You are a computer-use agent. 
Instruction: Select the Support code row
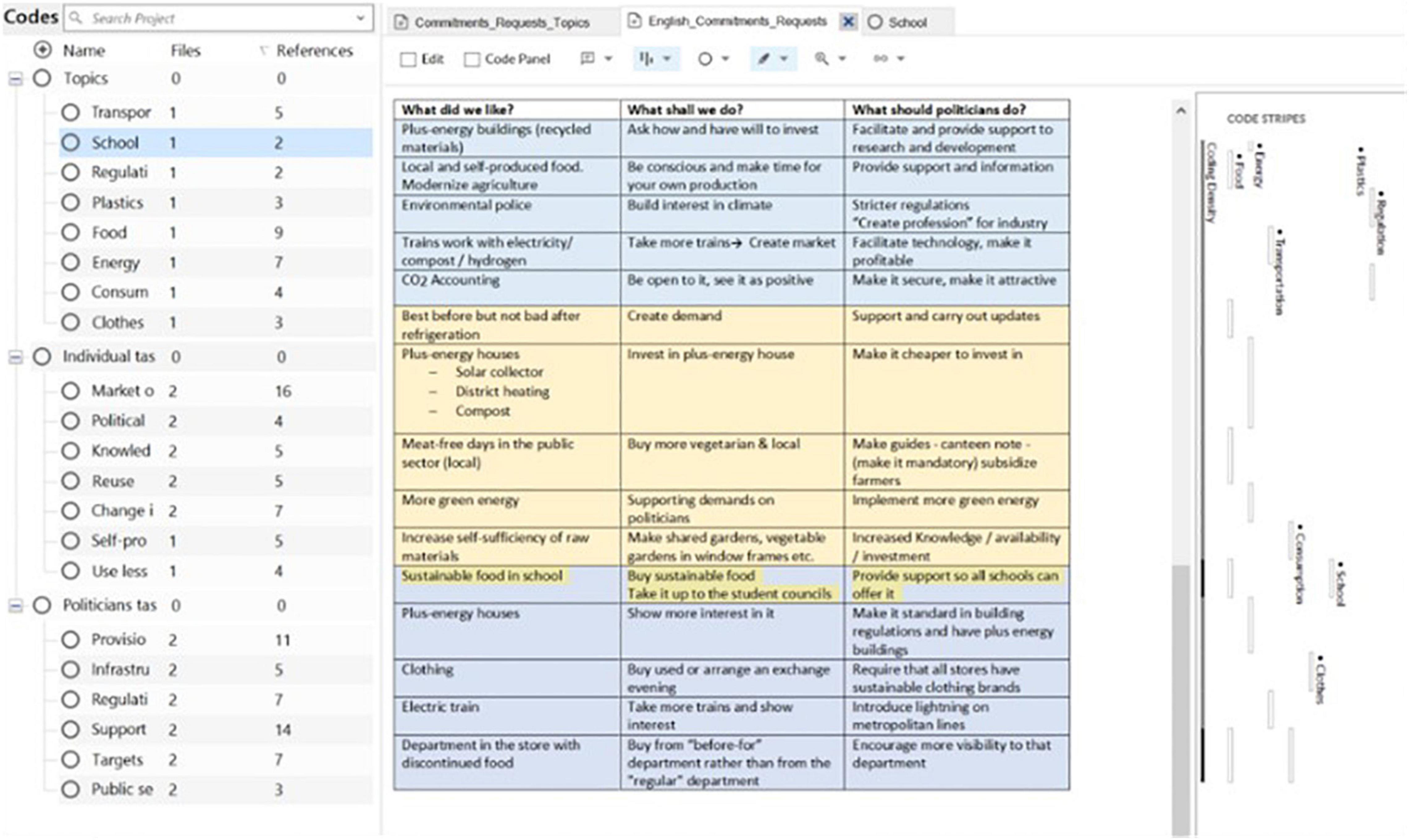(216, 729)
